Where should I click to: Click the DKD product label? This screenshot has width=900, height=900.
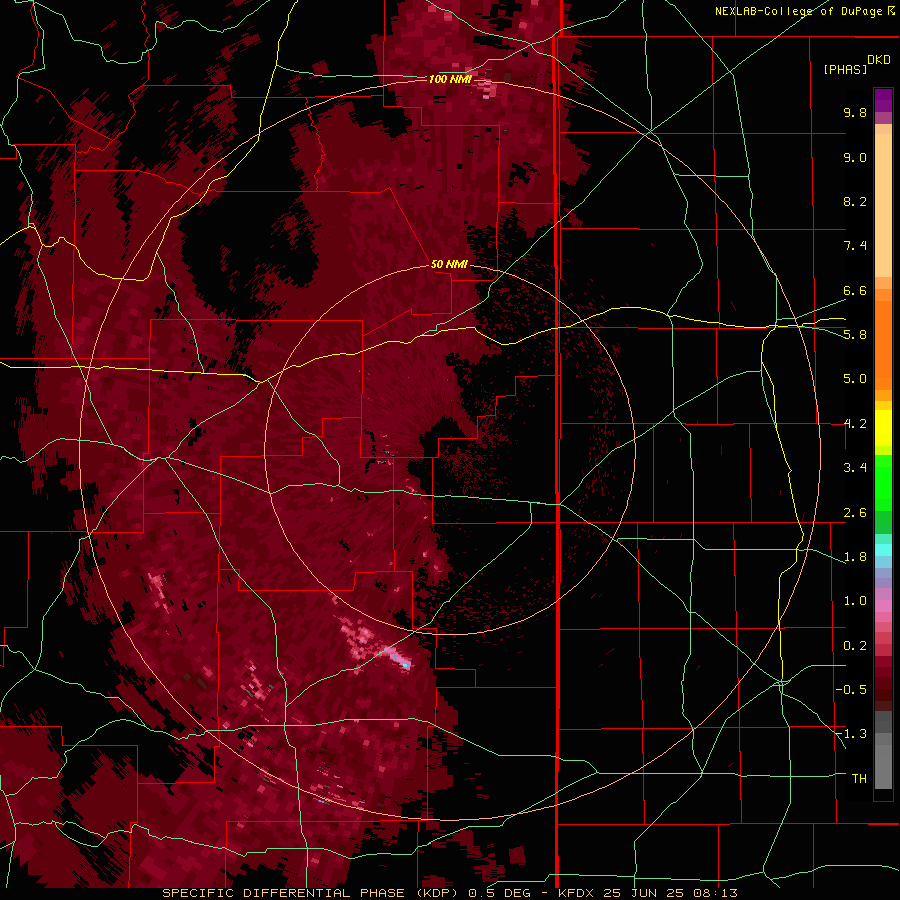point(878,60)
